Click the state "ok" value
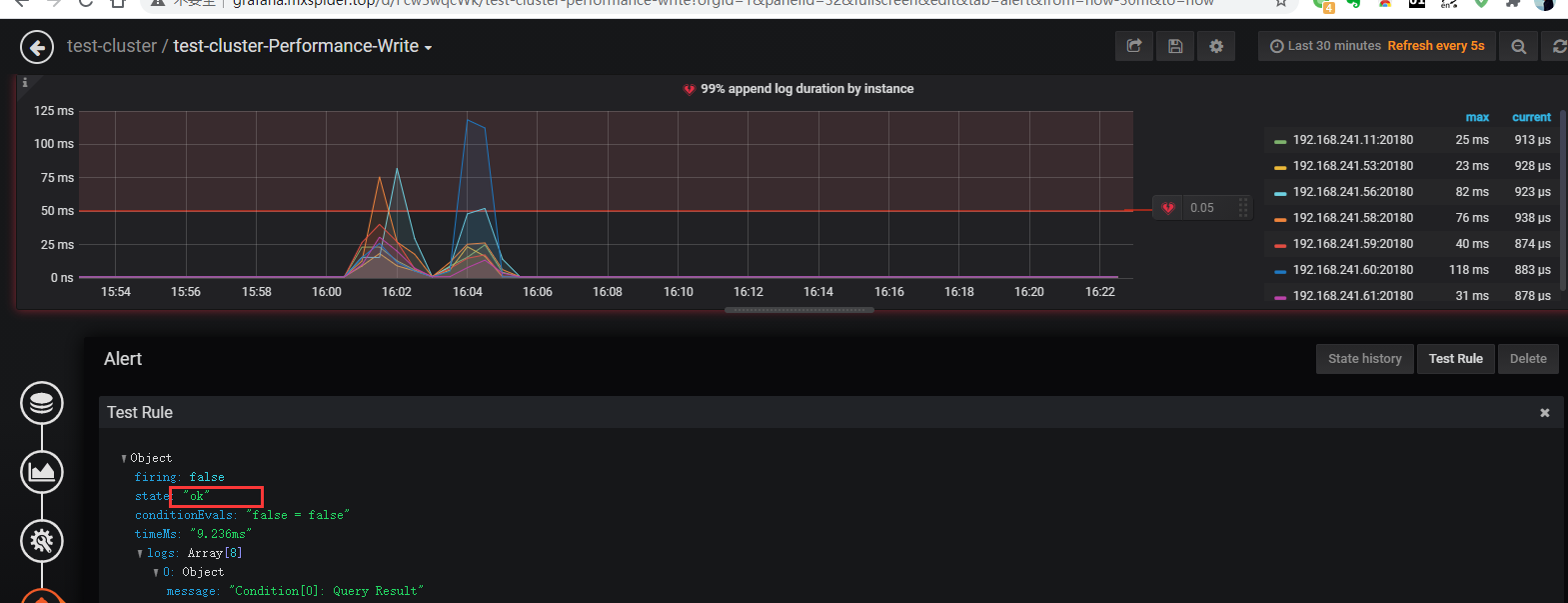 [197, 497]
